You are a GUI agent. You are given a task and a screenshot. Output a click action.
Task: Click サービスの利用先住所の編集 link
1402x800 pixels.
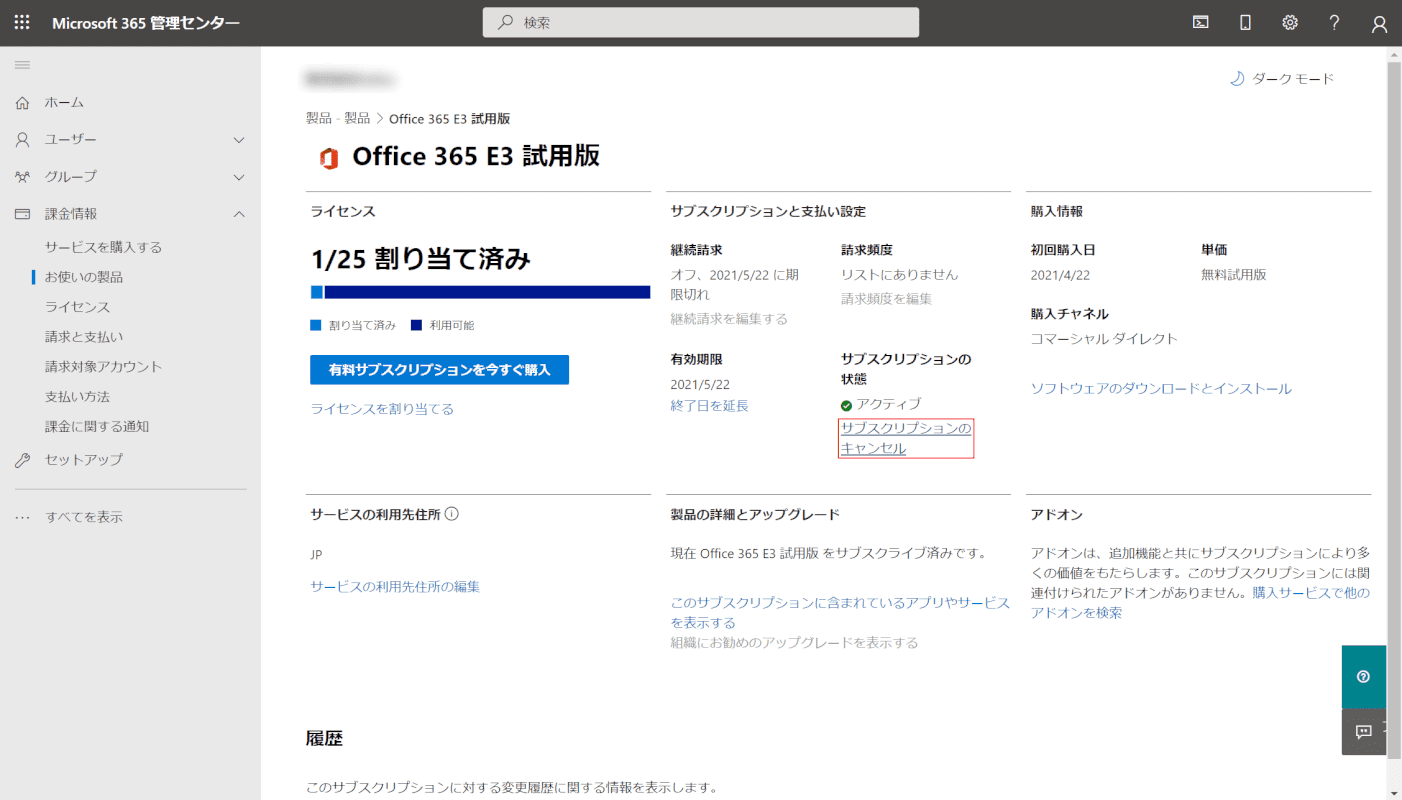click(395, 587)
